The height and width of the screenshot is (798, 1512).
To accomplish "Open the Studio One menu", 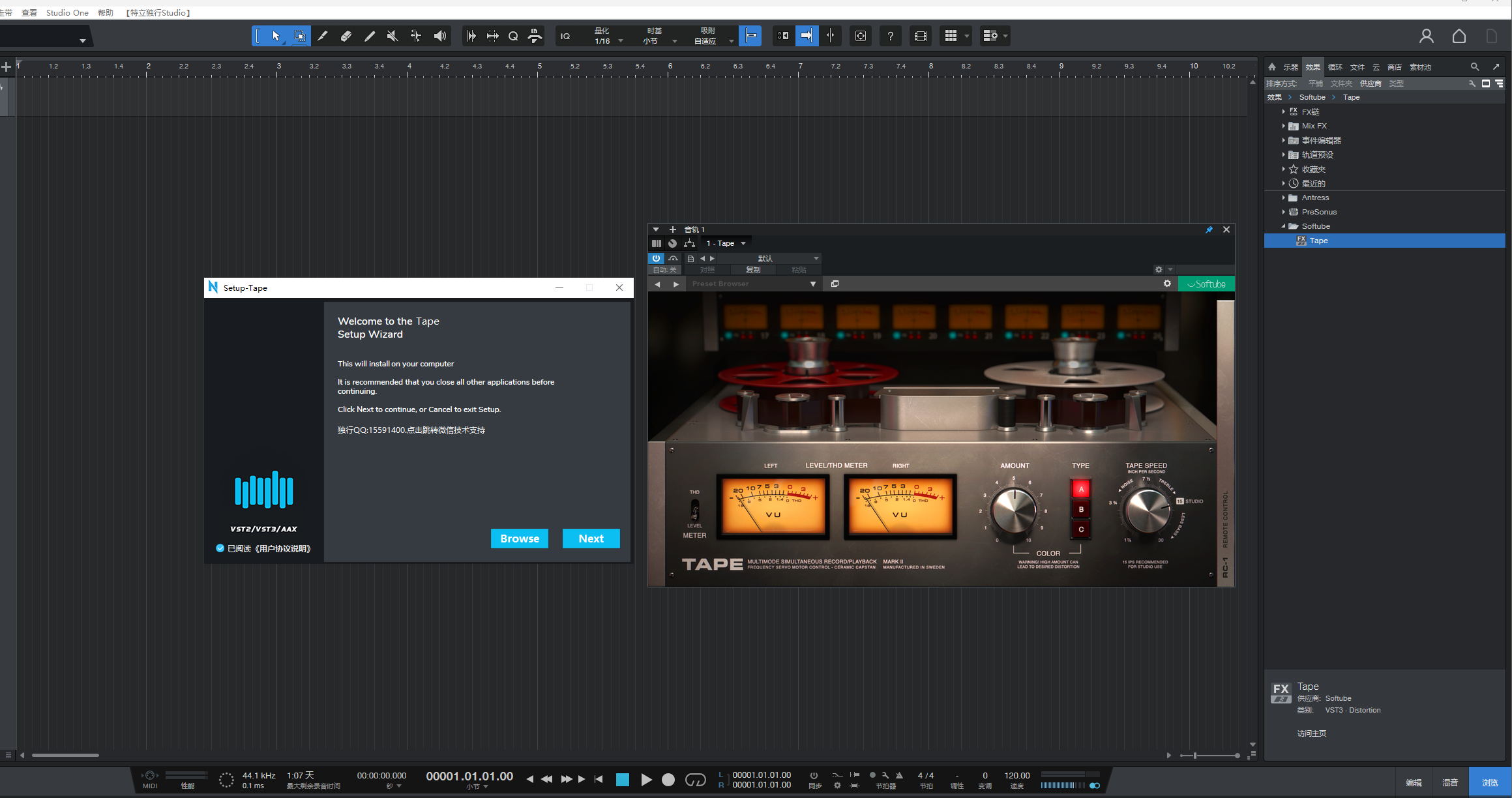I will point(67,12).
